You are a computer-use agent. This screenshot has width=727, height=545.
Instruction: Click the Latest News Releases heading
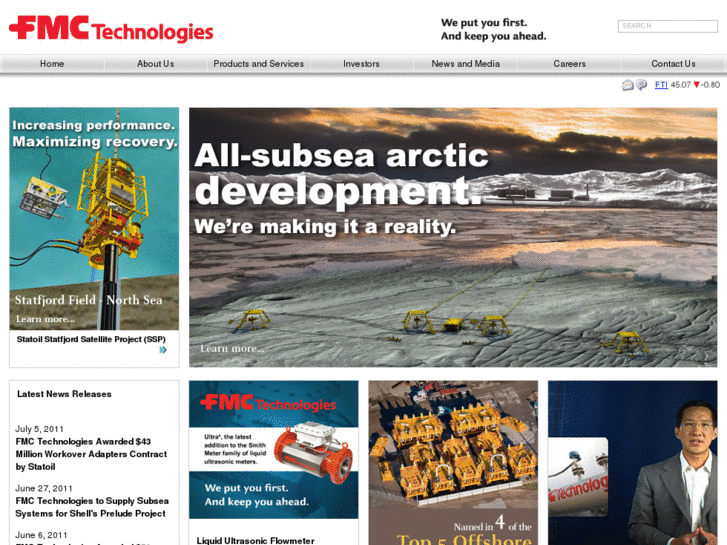point(64,394)
